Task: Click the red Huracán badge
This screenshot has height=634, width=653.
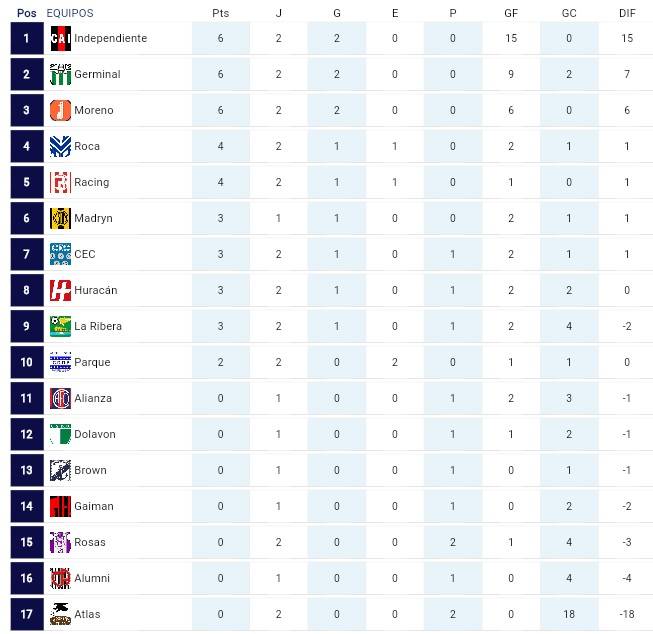Action: pos(60,290)
